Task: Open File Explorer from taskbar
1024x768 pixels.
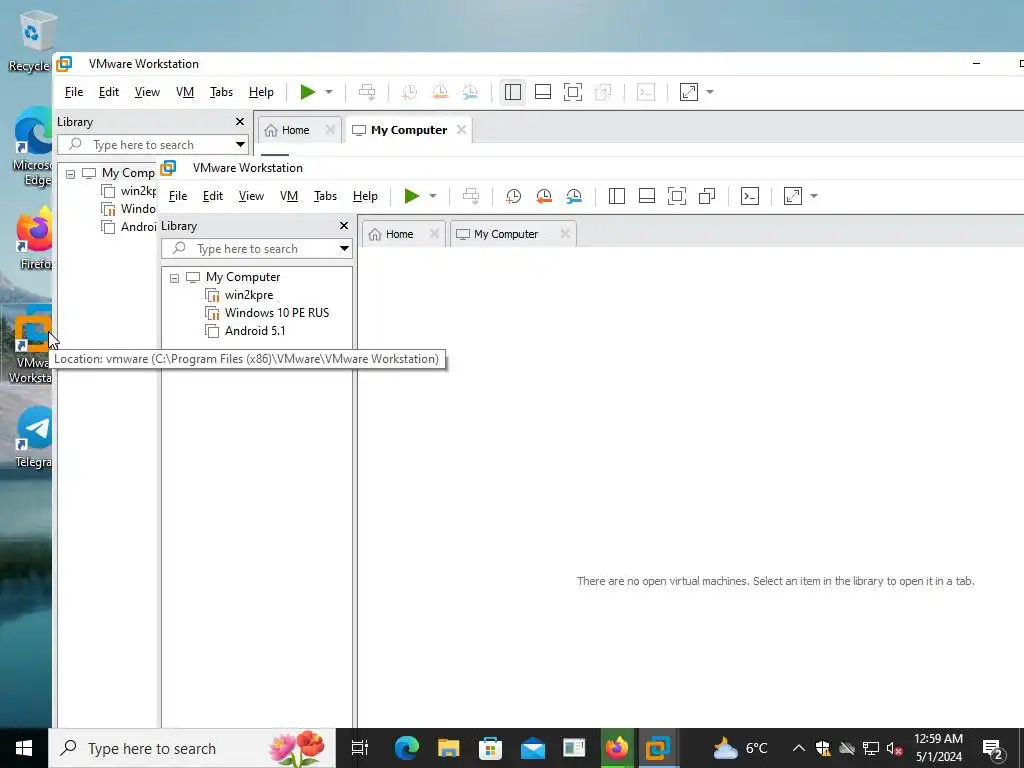Action: pyautogui.click(x=449, y=748)
